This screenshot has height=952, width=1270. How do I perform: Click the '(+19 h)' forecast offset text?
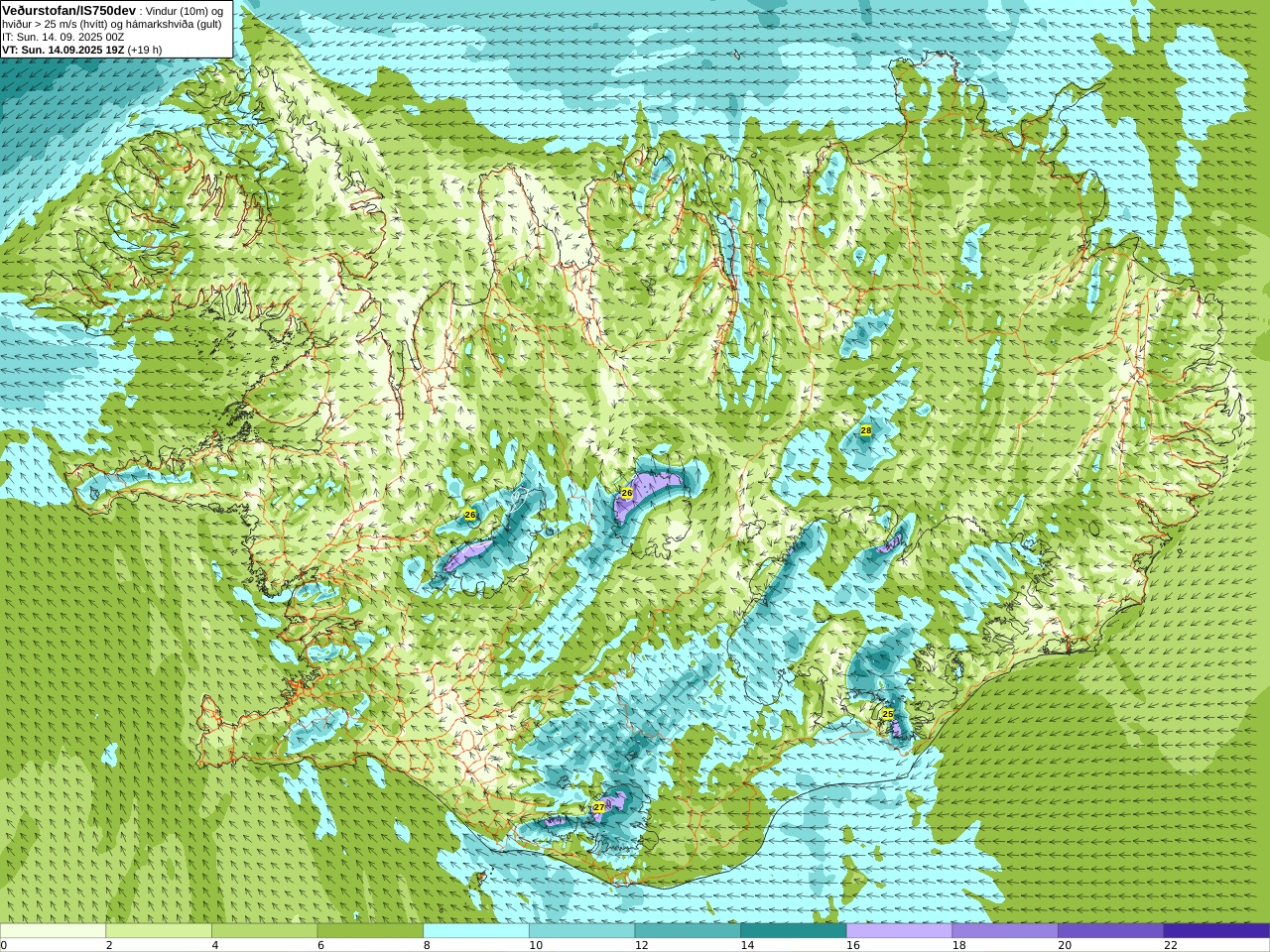tap(145, 50)
